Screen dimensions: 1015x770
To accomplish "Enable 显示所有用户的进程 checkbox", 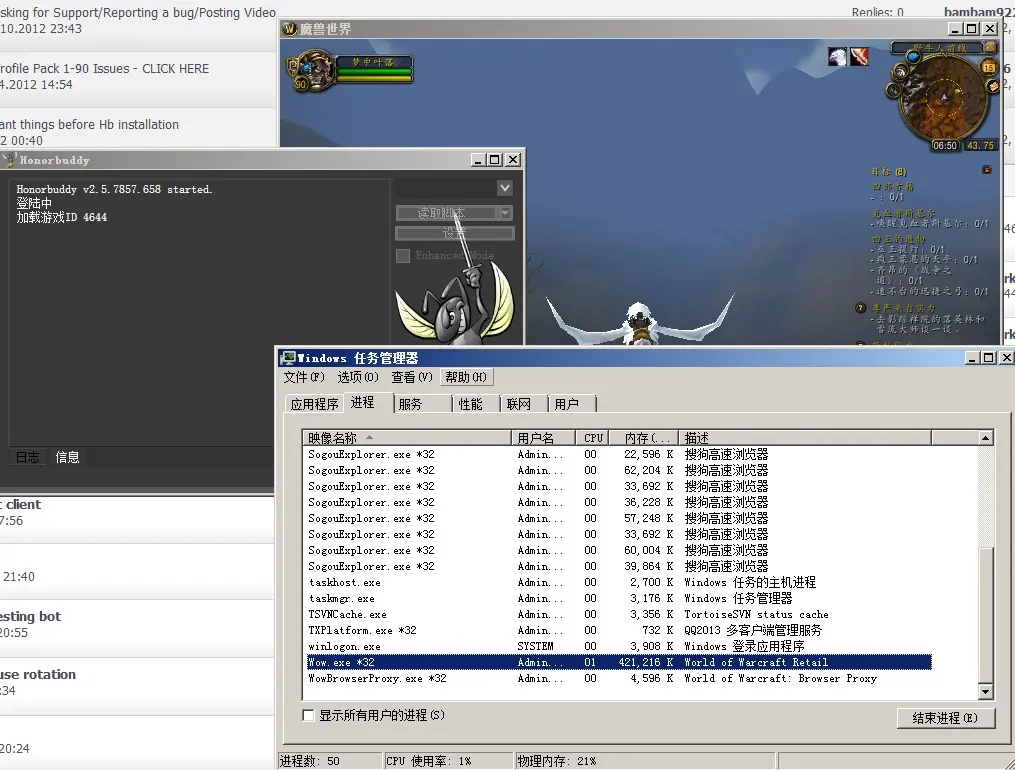I will pyautogui.click(x=309, y=715).
